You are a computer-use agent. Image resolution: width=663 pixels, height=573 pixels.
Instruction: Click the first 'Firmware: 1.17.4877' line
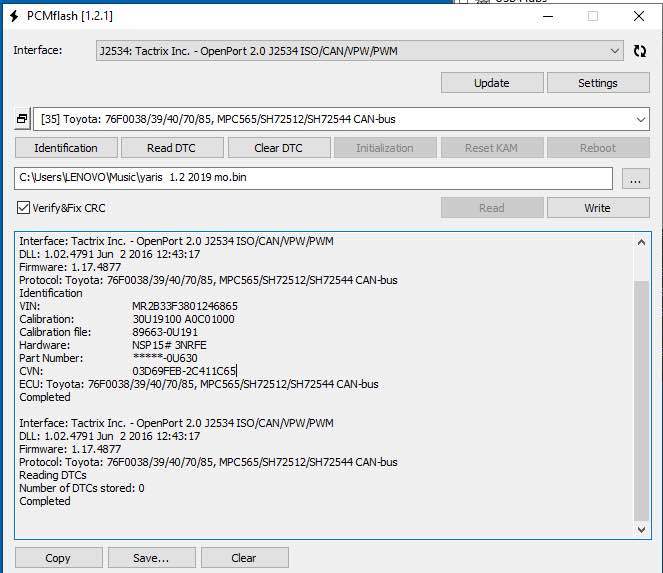(70, 267)
